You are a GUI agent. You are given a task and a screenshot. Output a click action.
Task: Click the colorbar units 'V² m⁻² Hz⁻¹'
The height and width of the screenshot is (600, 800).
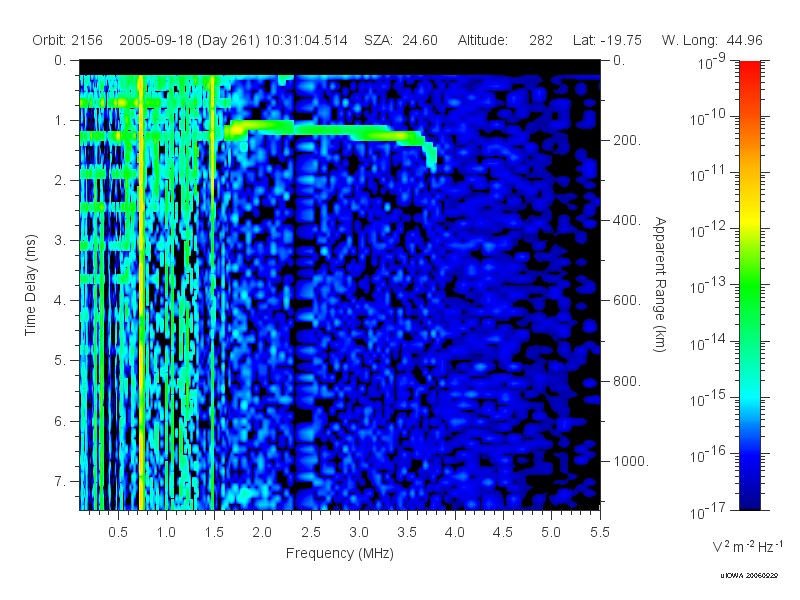(747, 546)
